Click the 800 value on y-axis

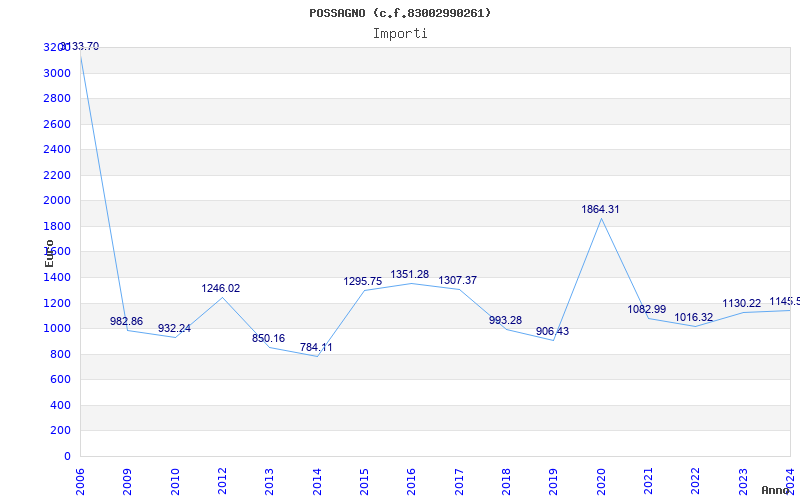tap(61, 354)
